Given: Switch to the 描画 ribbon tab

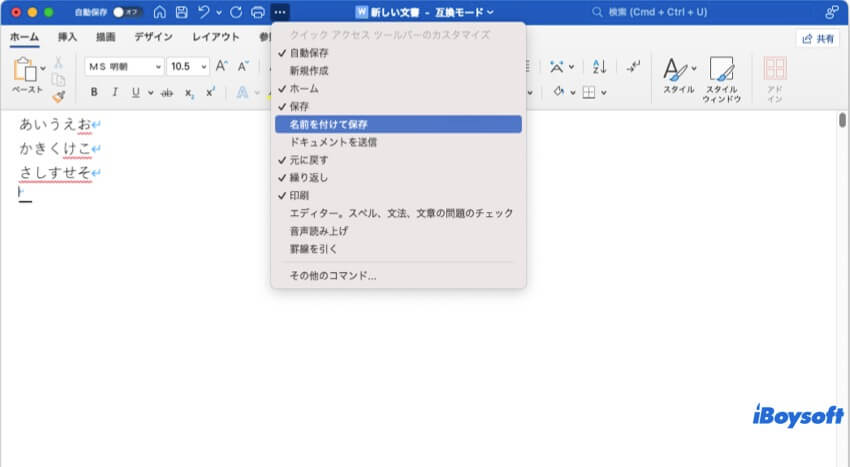Looking at the screenshot, I should pyautogui.click(x=105, y=37).
